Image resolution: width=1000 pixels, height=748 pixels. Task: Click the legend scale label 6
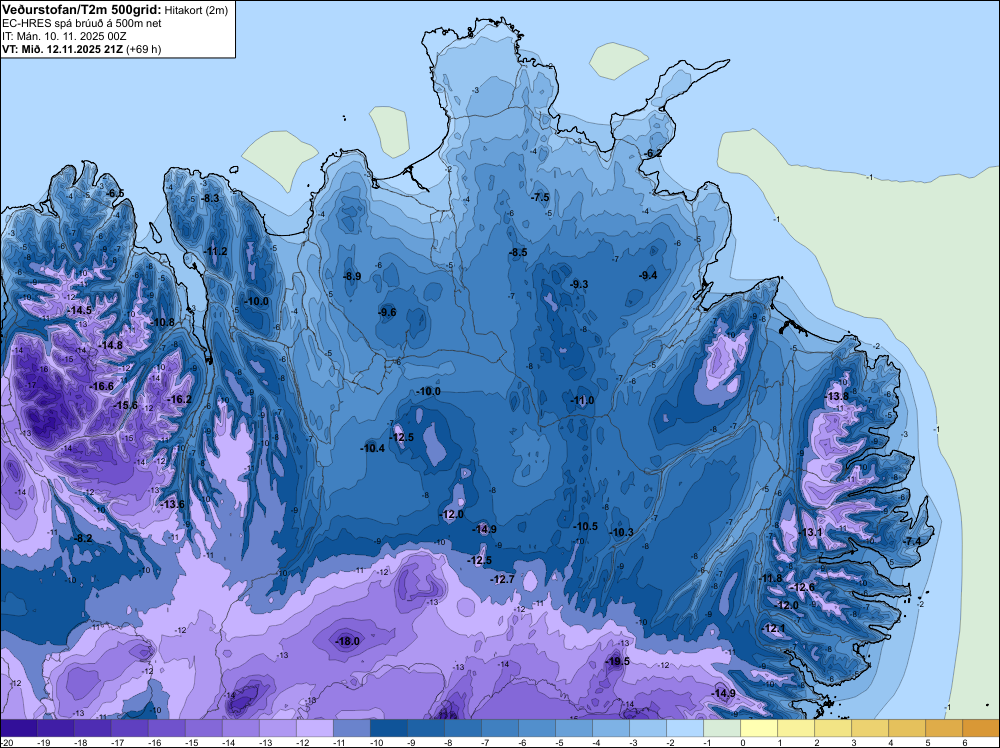pos(964,742)
